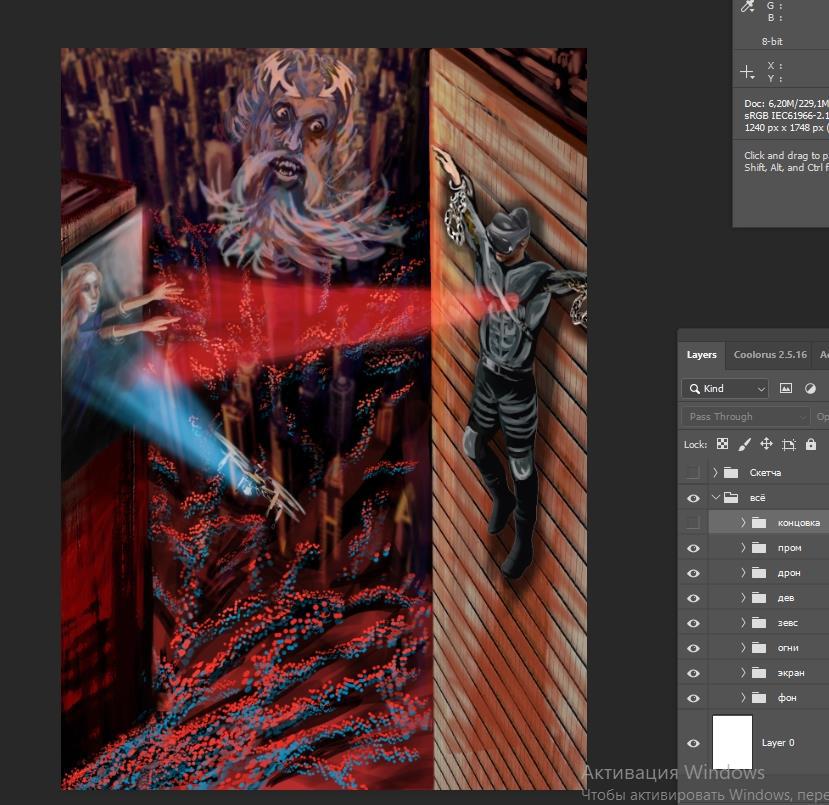
Task: Open the Pass Through blend mode dropdown
Action: pos(746,416)
